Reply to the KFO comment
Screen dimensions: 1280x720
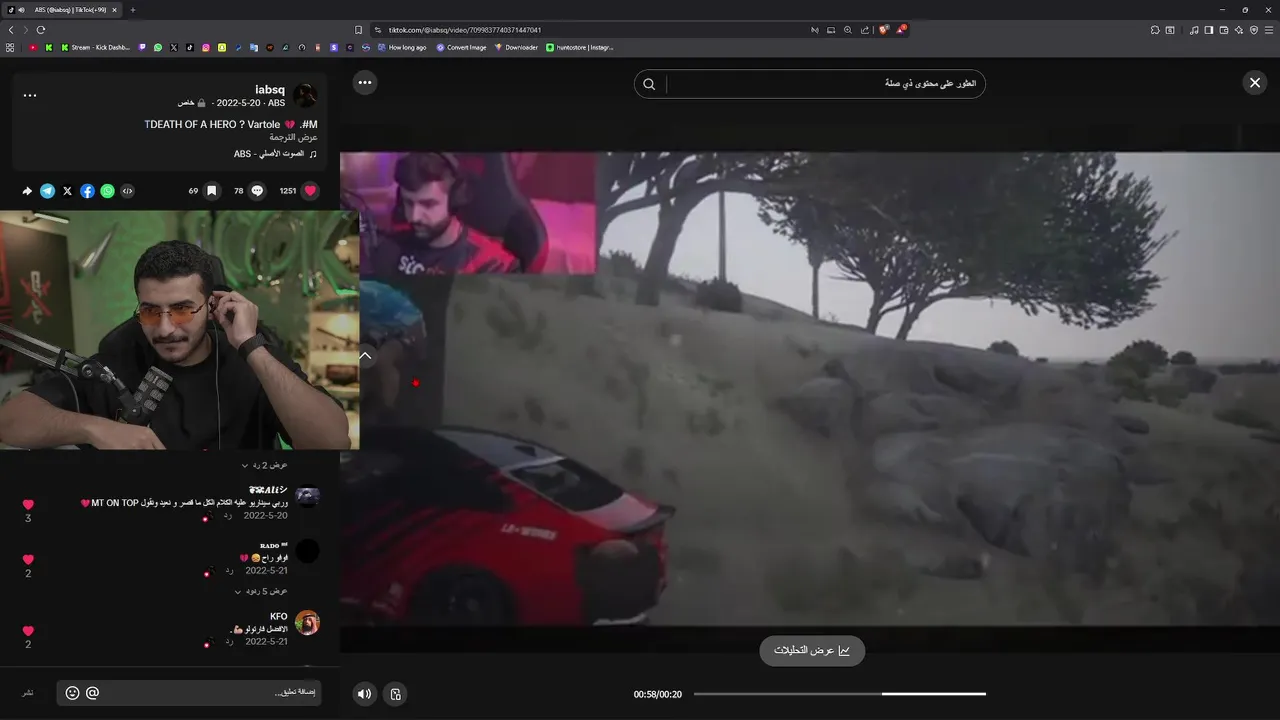(x=228, y=641)
